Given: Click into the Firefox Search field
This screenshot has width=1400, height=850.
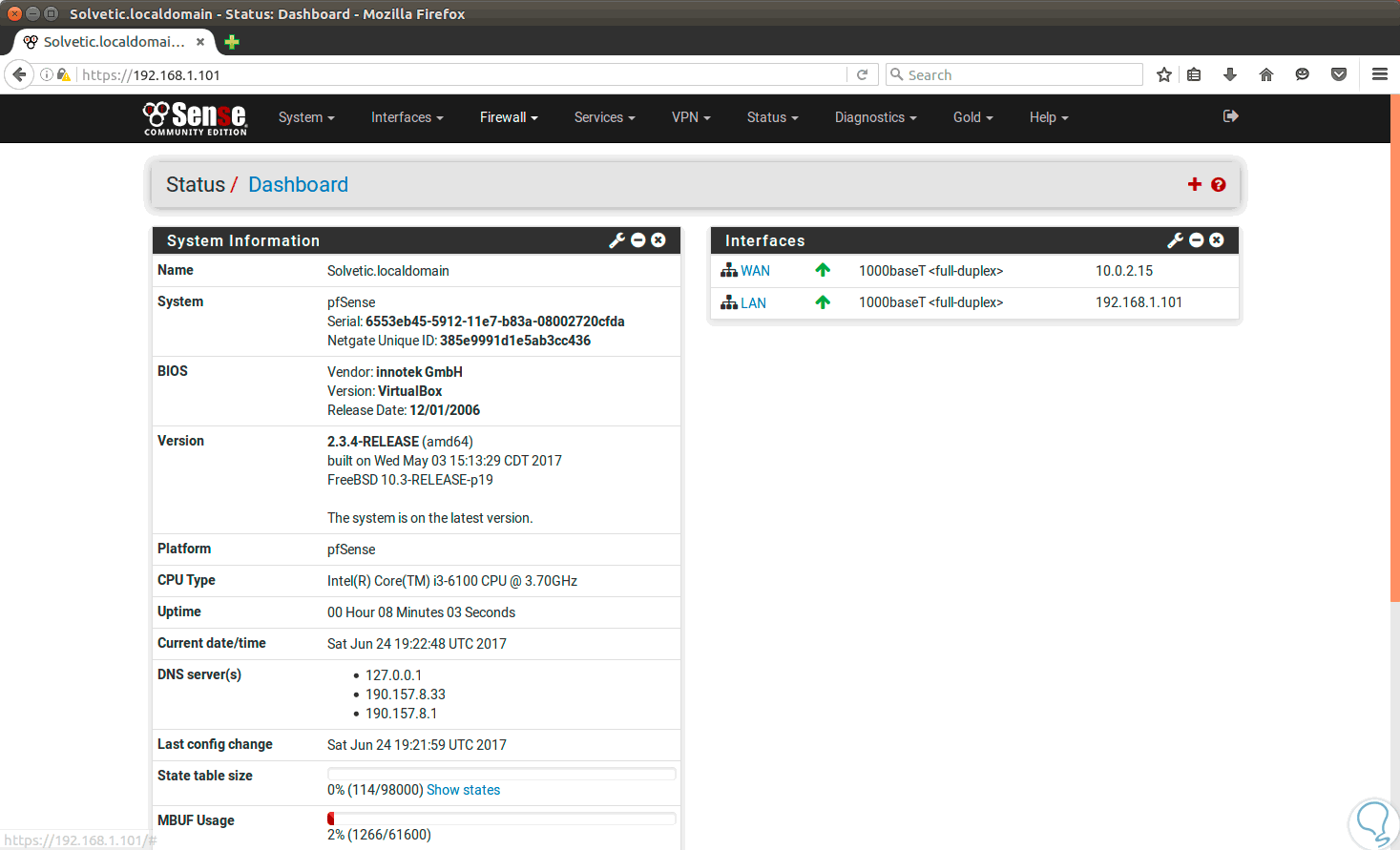Looking at the screenshot, I should tap(1021, 74).
